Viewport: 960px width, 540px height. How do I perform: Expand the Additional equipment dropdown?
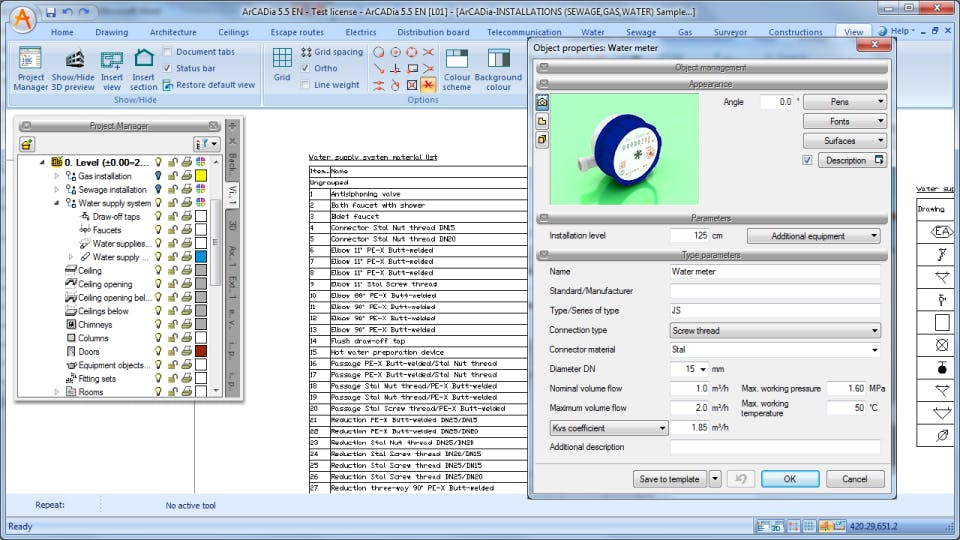coord(813,236)
